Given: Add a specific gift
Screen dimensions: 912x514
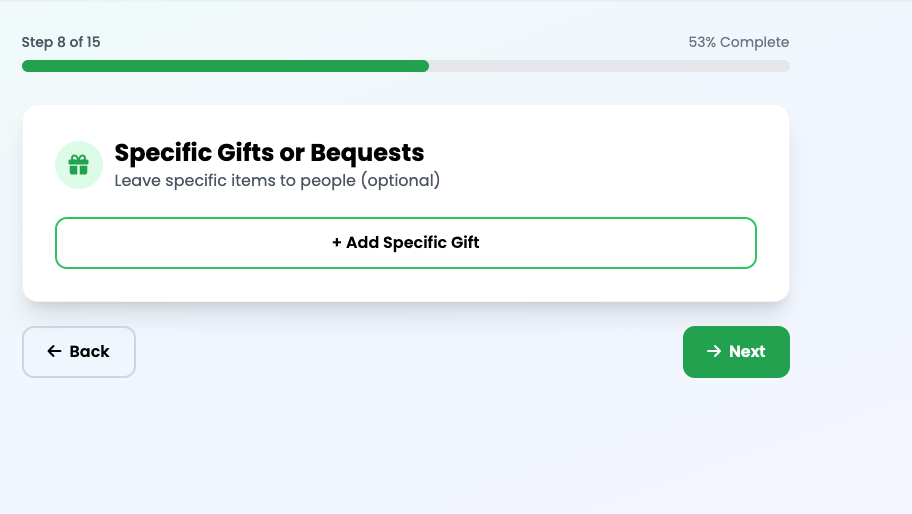Looking at the screenshot, I should [406, 243].
